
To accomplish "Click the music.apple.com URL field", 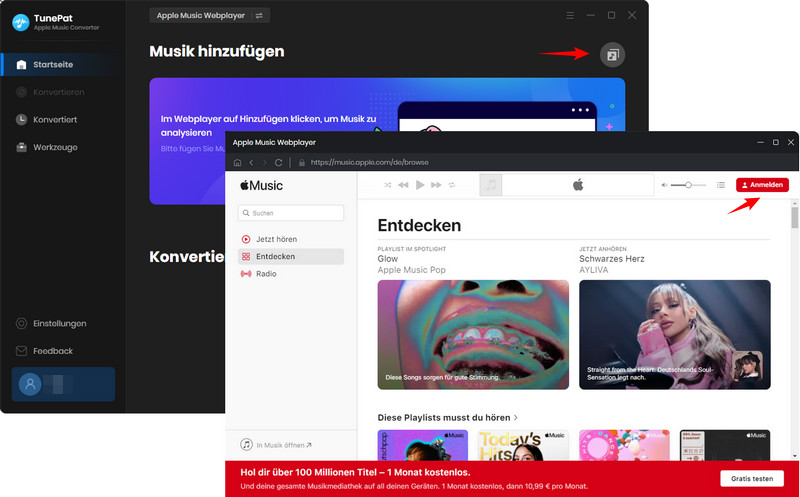I will 369,162.
